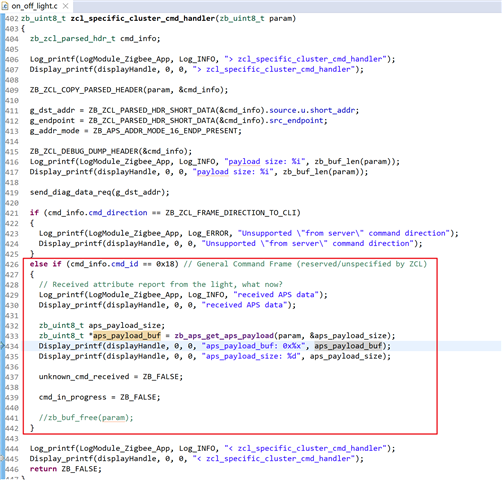Viewport: 502px width, 480px height.
Task: Click the 0x18 value on line 426
Action: pyautogui.click(x=165, y=264)
